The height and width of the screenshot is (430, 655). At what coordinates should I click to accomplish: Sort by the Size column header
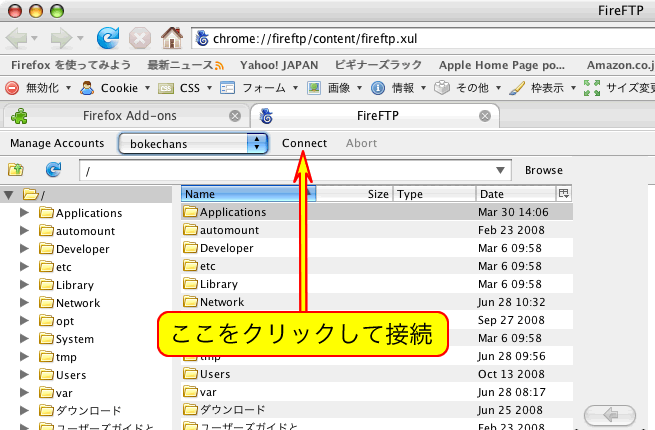tap(354, 193)
